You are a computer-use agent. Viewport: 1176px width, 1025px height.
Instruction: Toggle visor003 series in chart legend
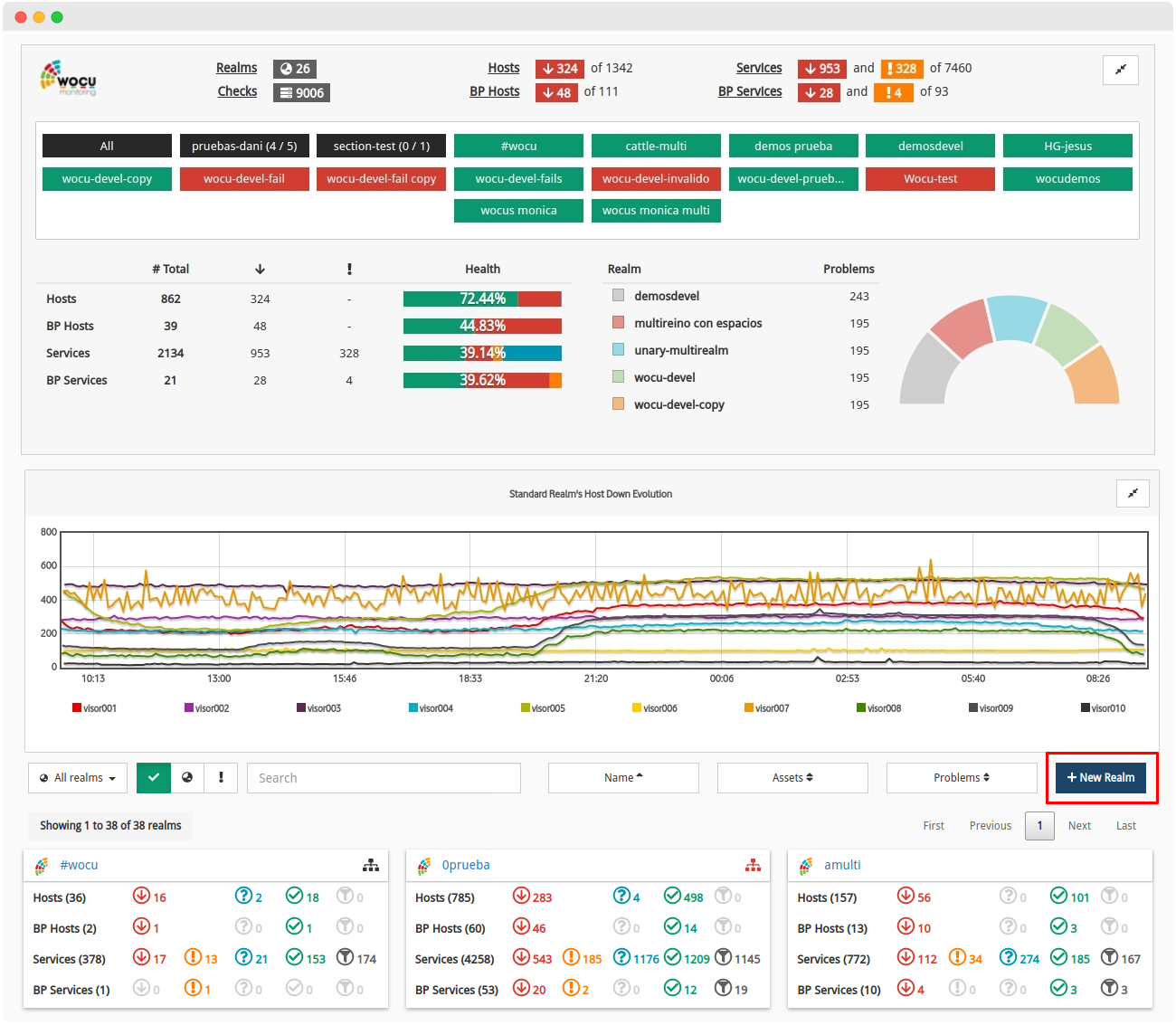[x=318, y=708]
